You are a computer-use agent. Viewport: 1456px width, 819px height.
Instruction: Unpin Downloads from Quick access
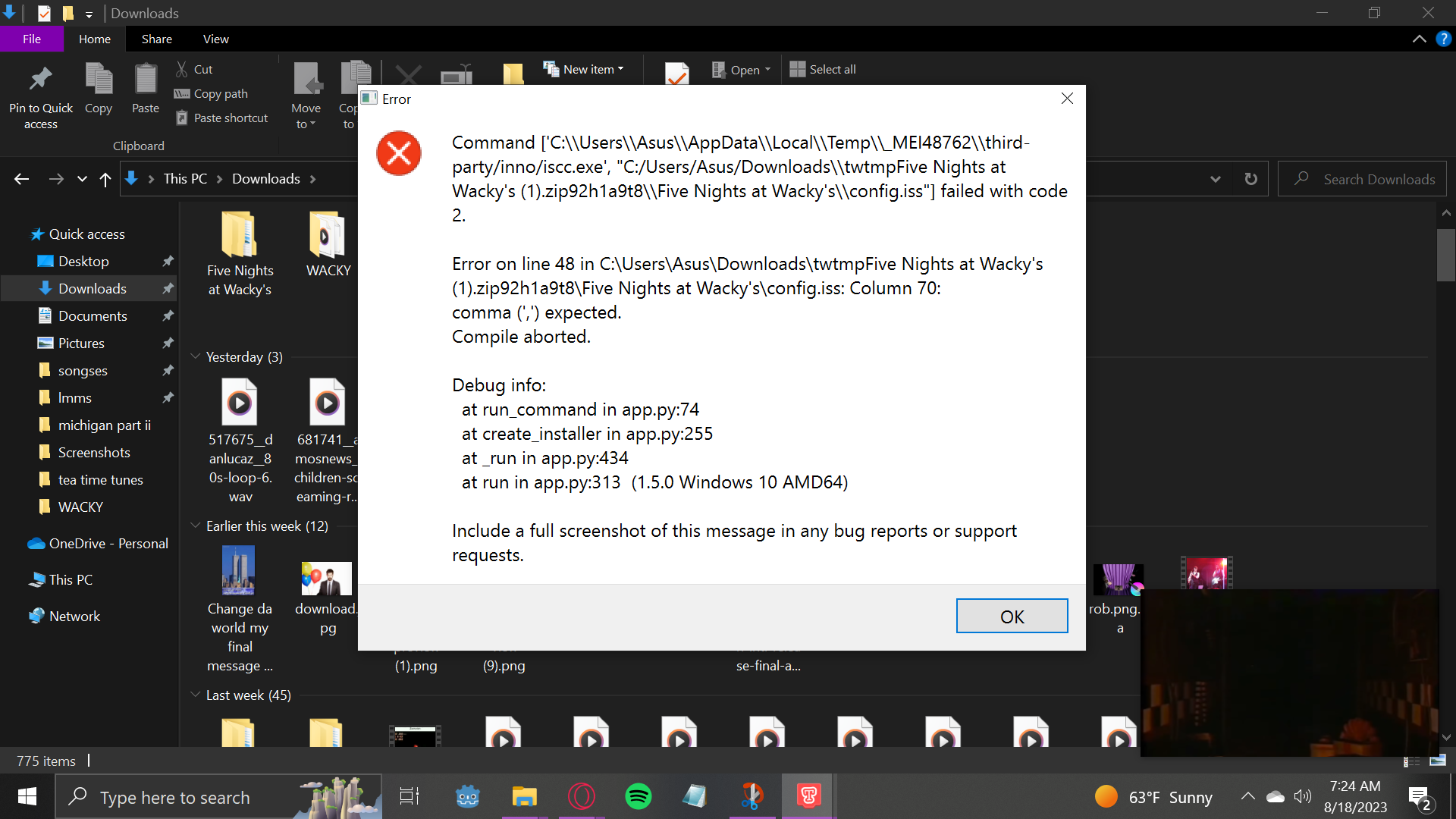168,288
